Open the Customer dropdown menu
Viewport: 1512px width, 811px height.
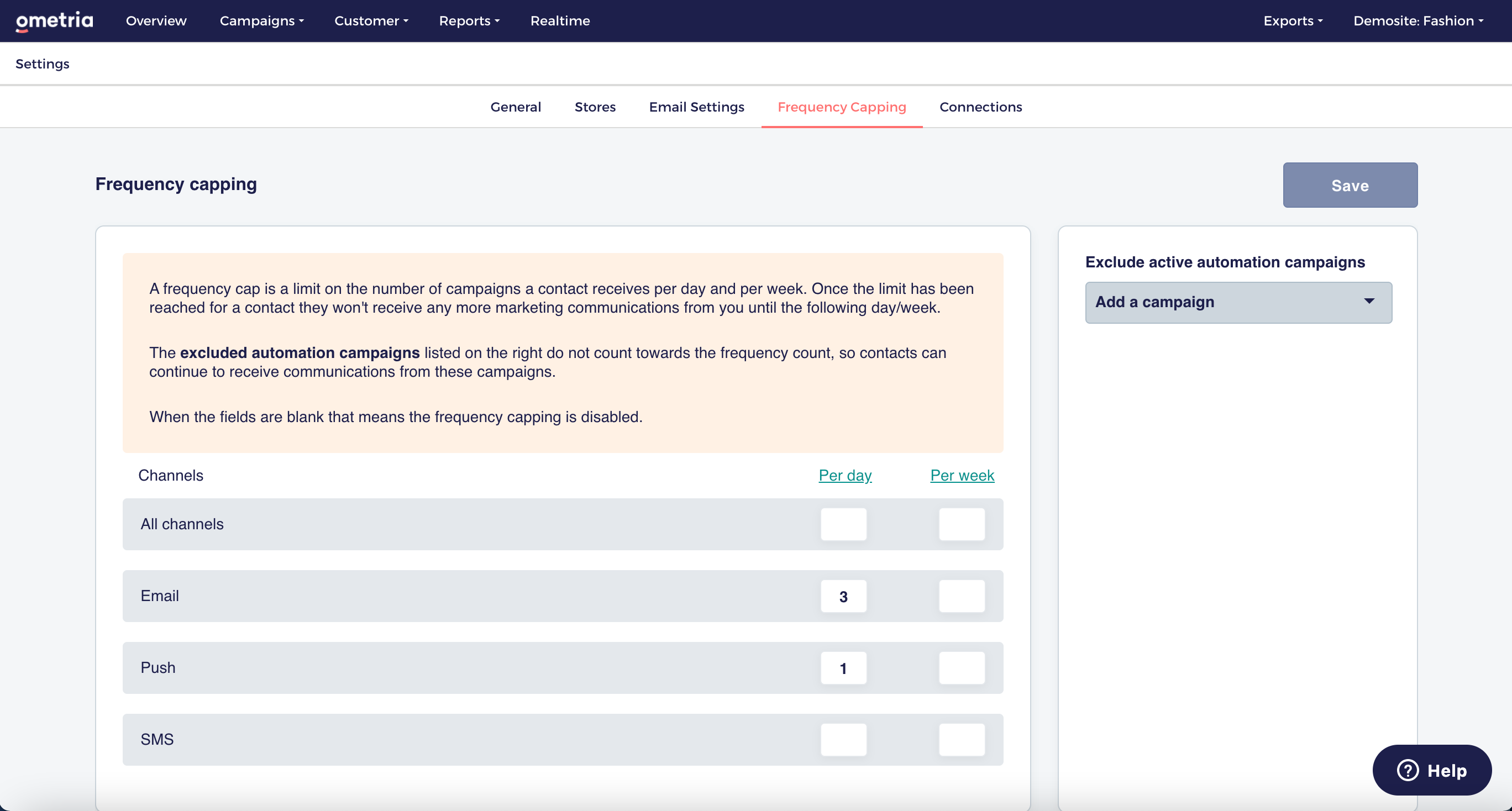click(371, 21)
